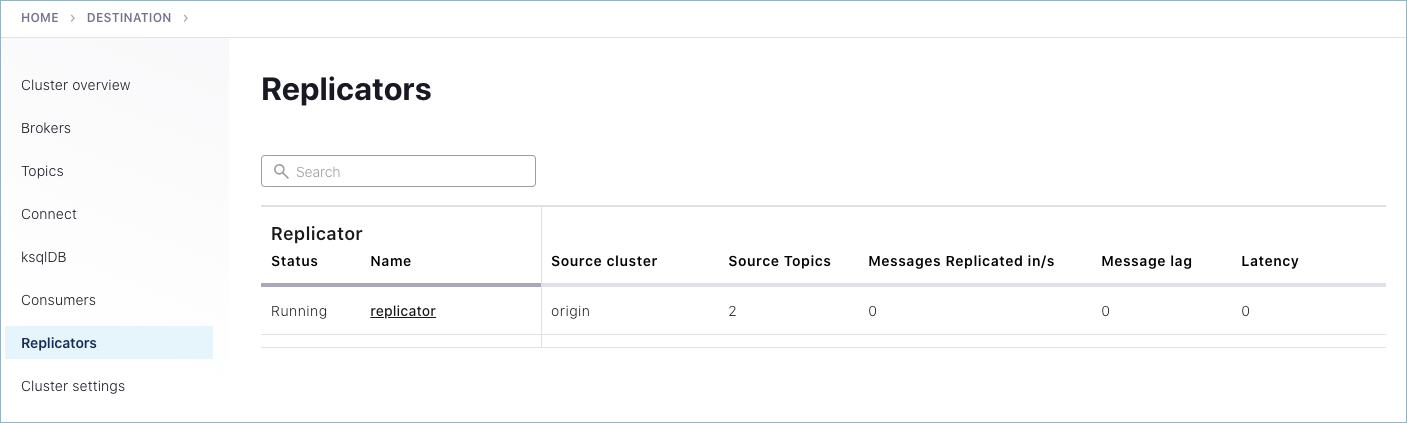Image resolution: width=1407 pixels, height=423 pixels.
Task: Navigate to Topics page
Action: tap(42, 171)
